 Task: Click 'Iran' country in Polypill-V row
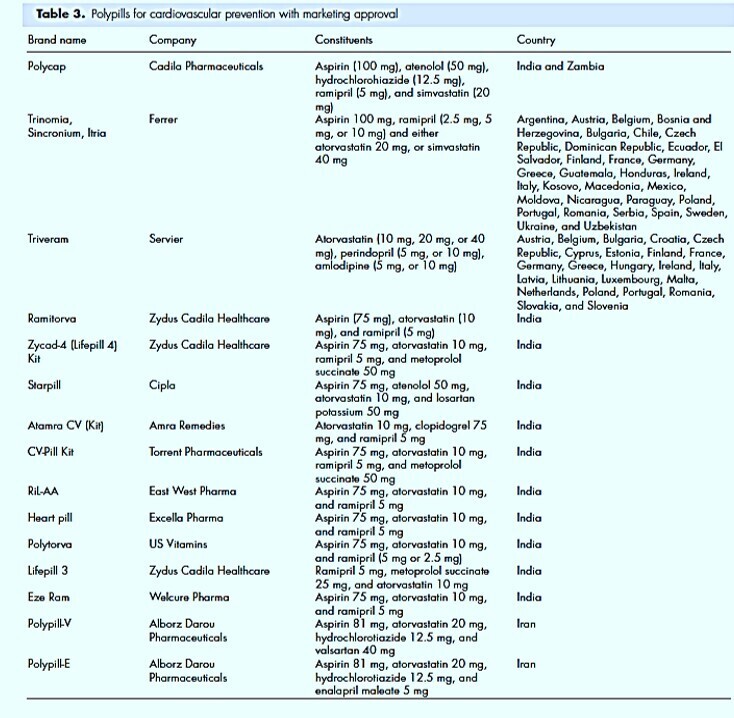[526, 624]
